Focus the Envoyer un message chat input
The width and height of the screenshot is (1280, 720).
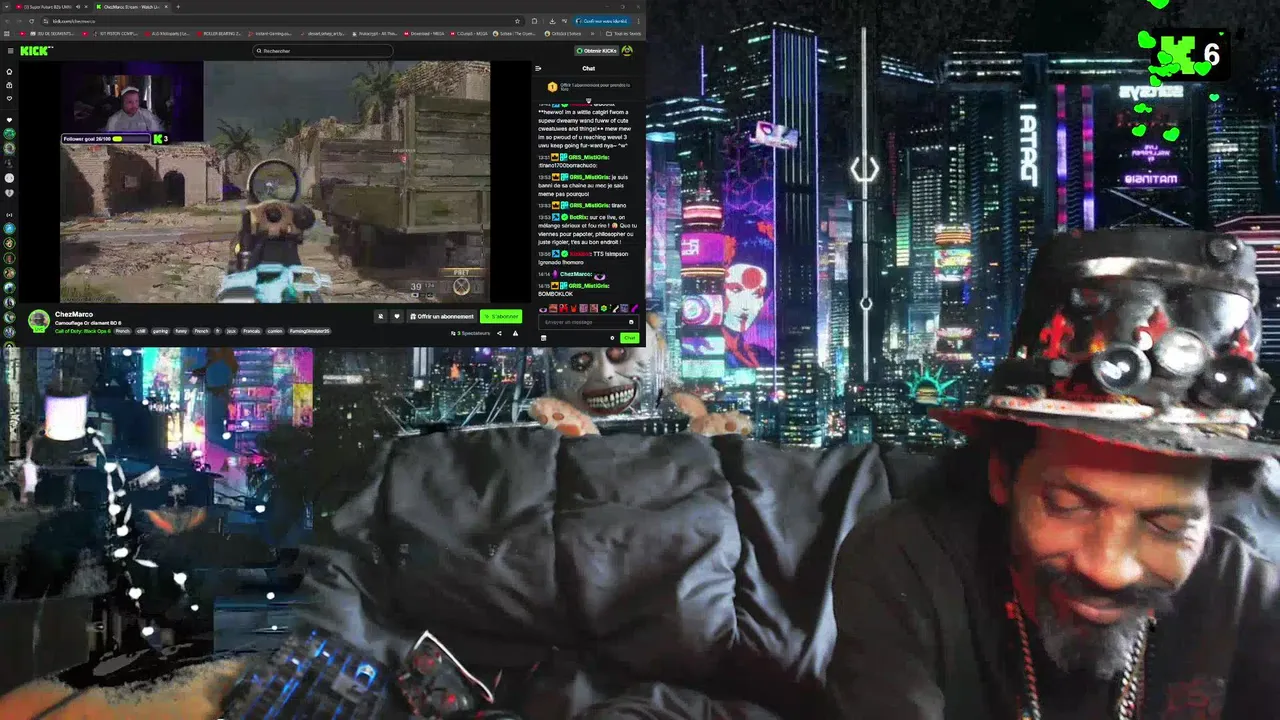pyautogui.click(x=588, y=322)
